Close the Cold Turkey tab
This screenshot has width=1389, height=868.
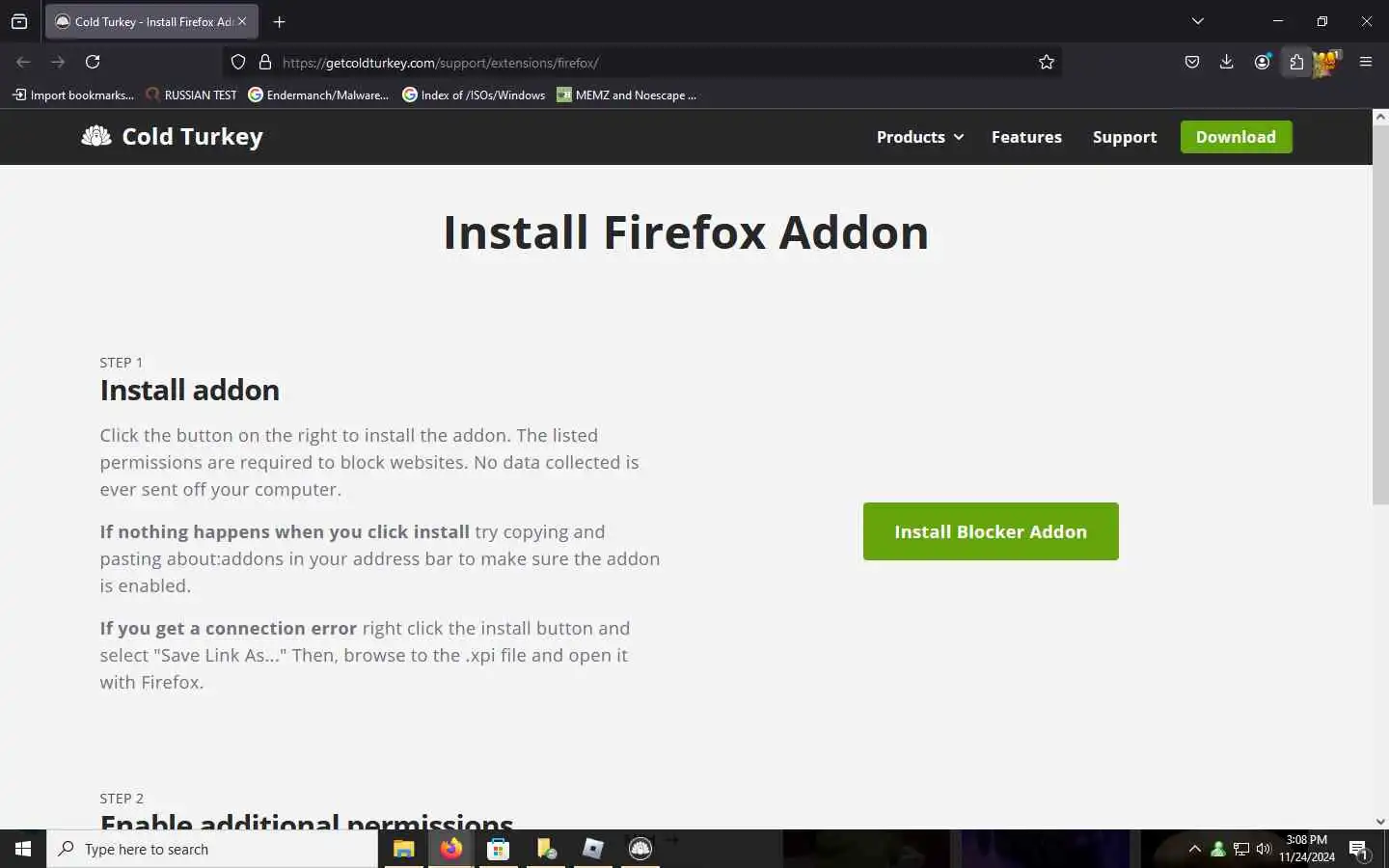pyautogui.click(x=242, y=21)
